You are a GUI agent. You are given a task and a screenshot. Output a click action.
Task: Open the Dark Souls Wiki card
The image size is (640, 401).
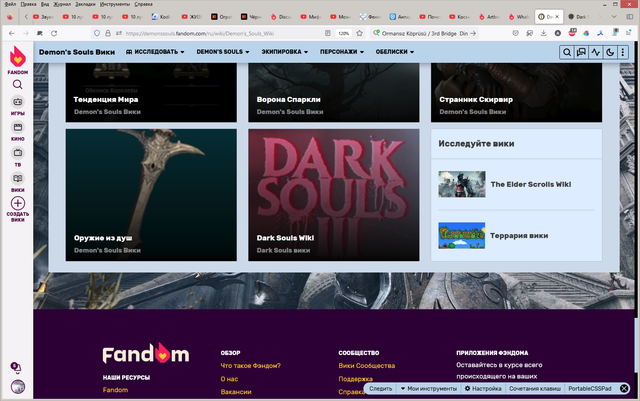(x=333, y=195)
